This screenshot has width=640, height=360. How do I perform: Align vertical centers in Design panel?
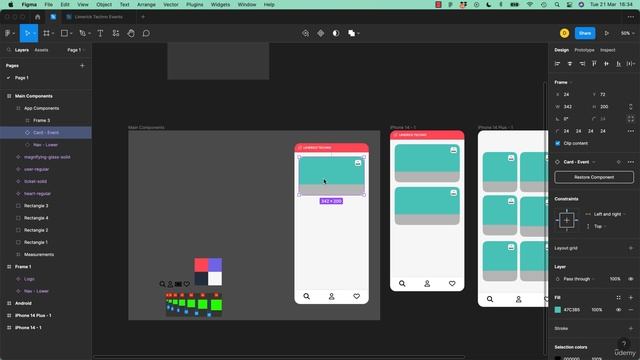coord(607,64)
